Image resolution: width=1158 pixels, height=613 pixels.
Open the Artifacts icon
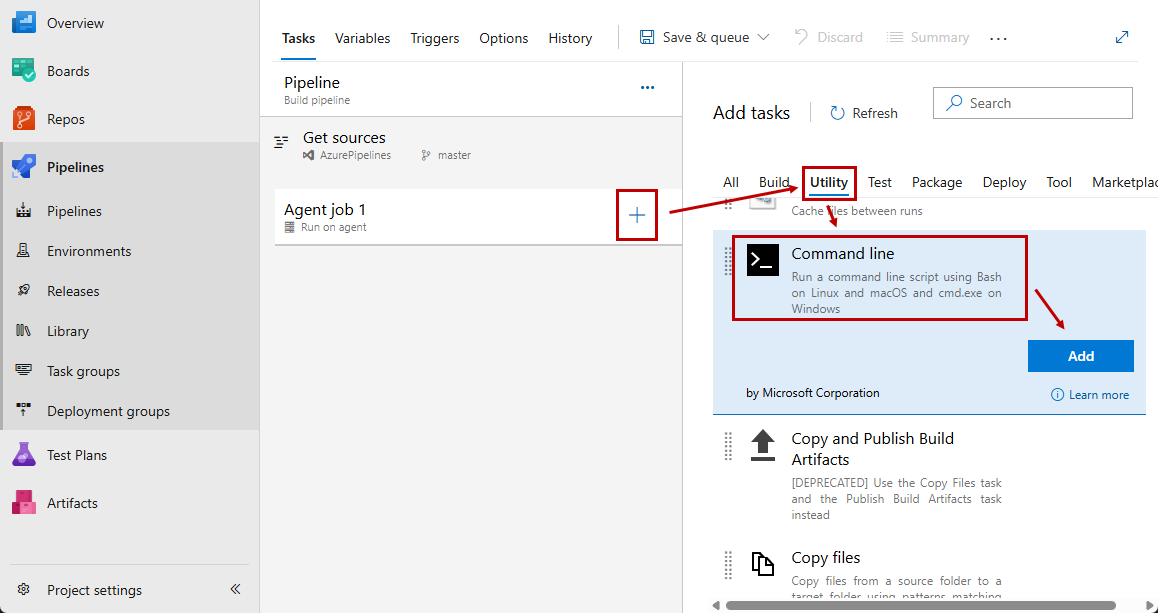(x=24, y=503)
